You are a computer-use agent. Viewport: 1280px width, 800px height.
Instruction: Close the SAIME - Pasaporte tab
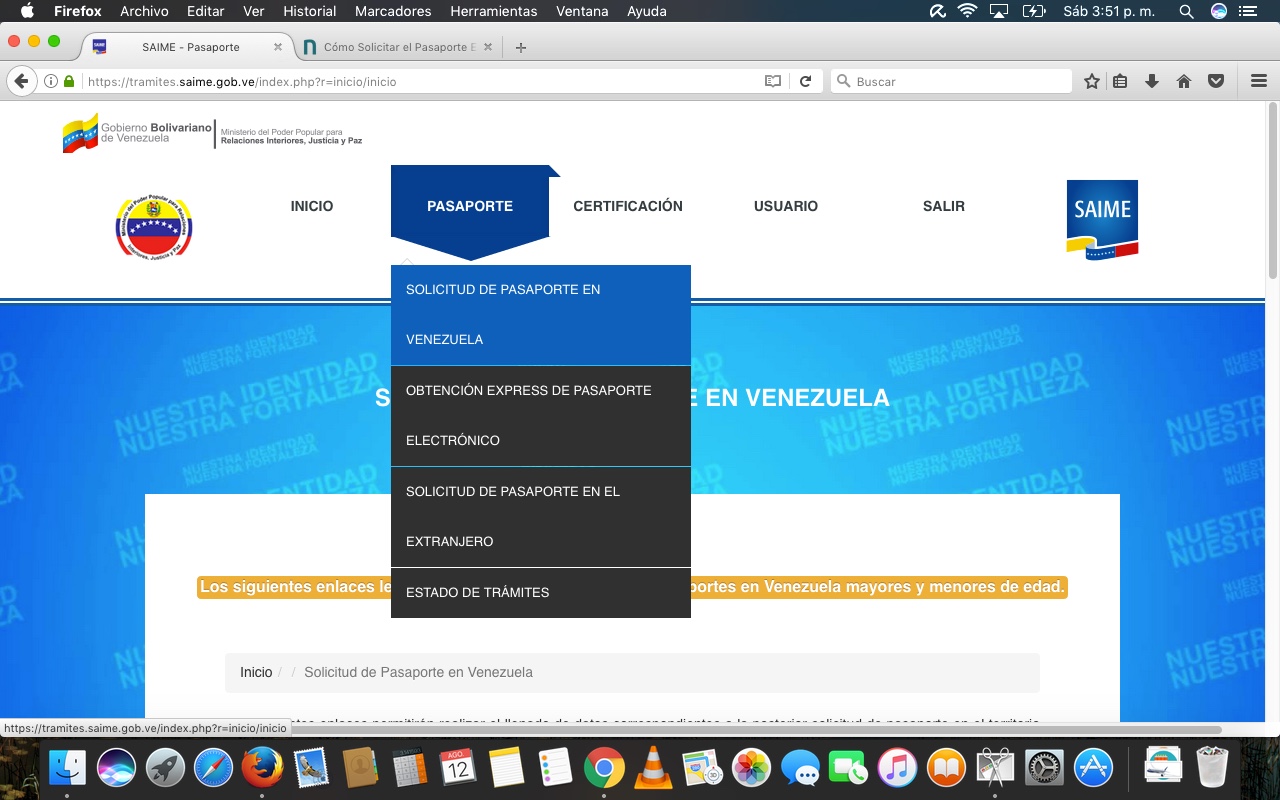pos(278,47)
